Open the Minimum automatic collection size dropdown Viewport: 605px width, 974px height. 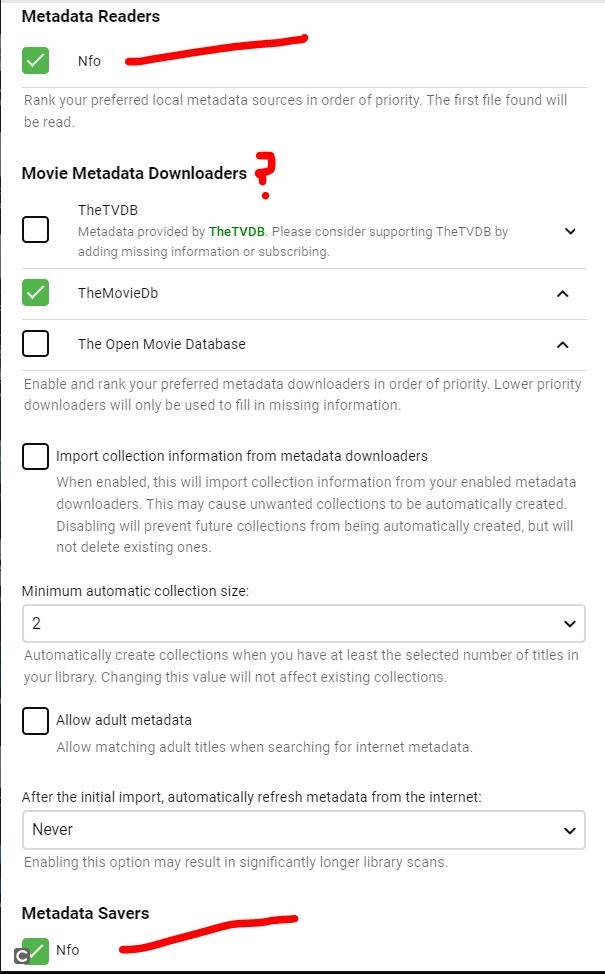[303, 623]
